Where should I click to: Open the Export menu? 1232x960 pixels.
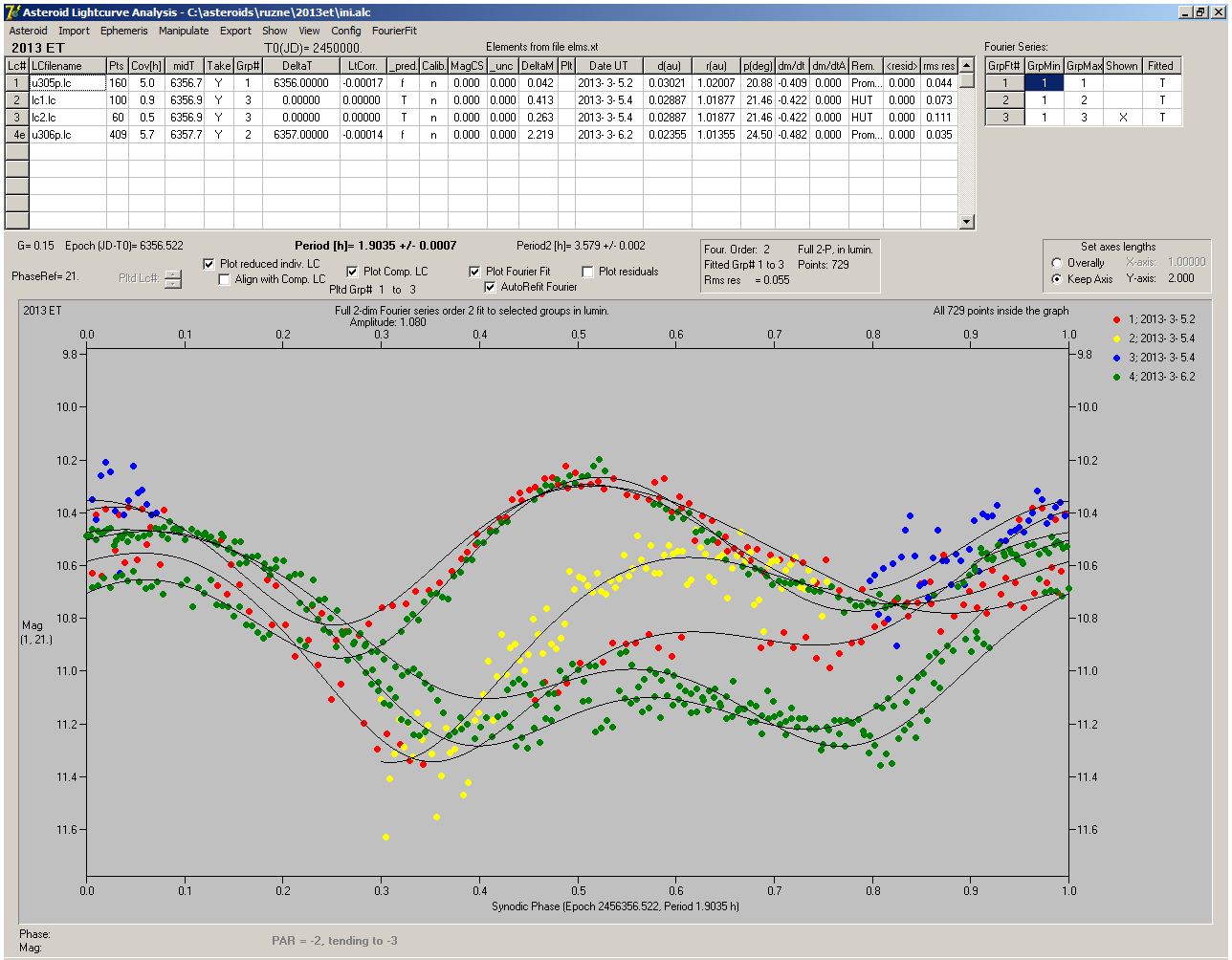pos(235,31)
